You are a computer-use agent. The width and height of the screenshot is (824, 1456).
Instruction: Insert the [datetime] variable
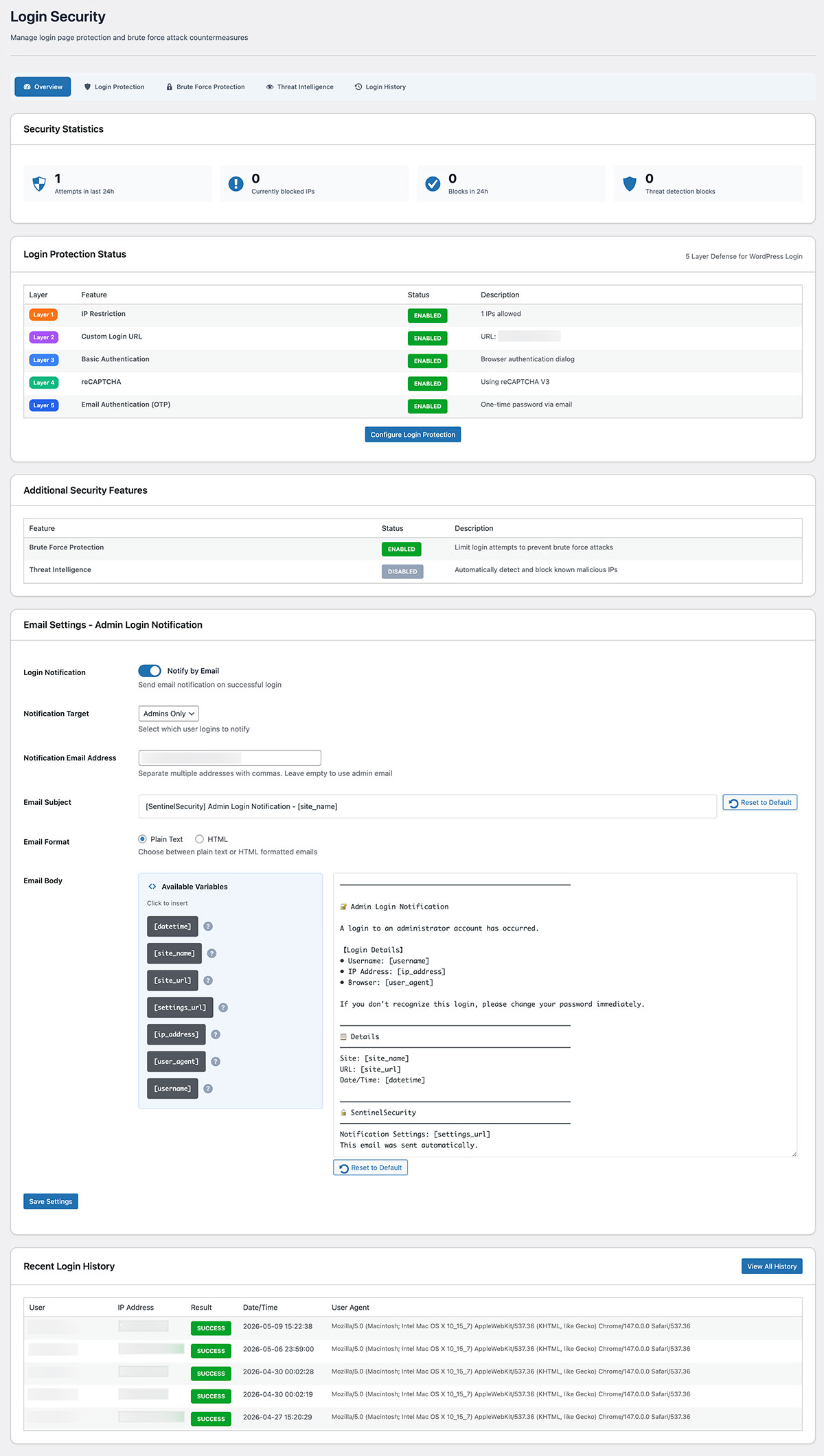[x=172, y=926]
